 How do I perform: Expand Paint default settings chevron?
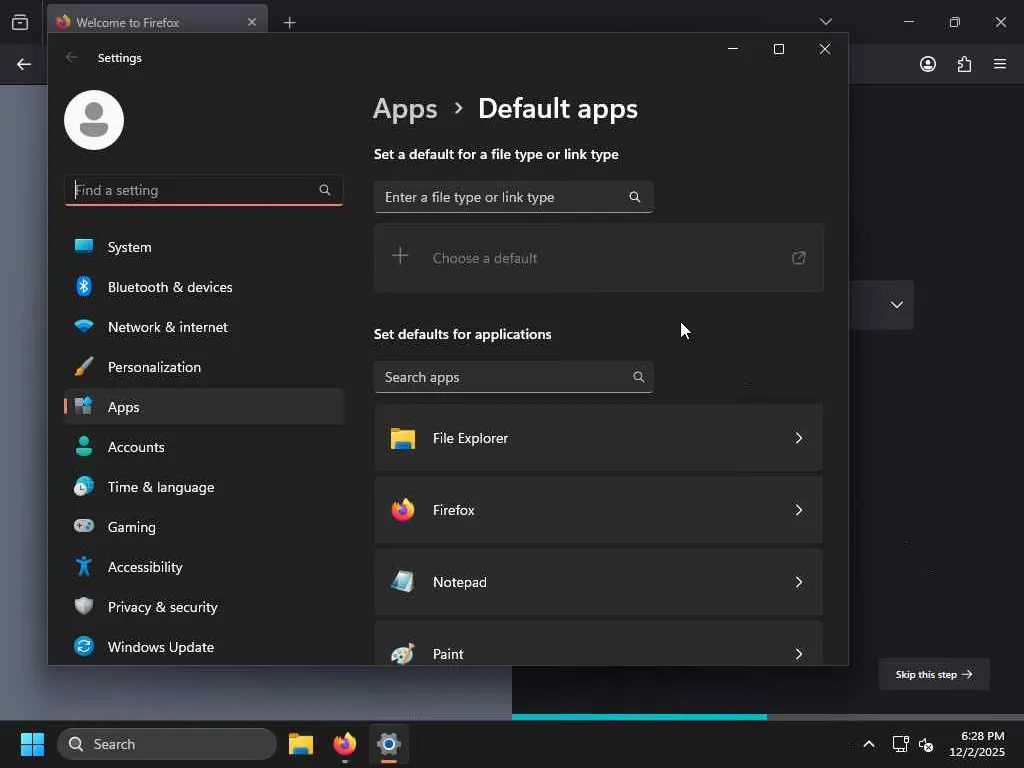799,654
